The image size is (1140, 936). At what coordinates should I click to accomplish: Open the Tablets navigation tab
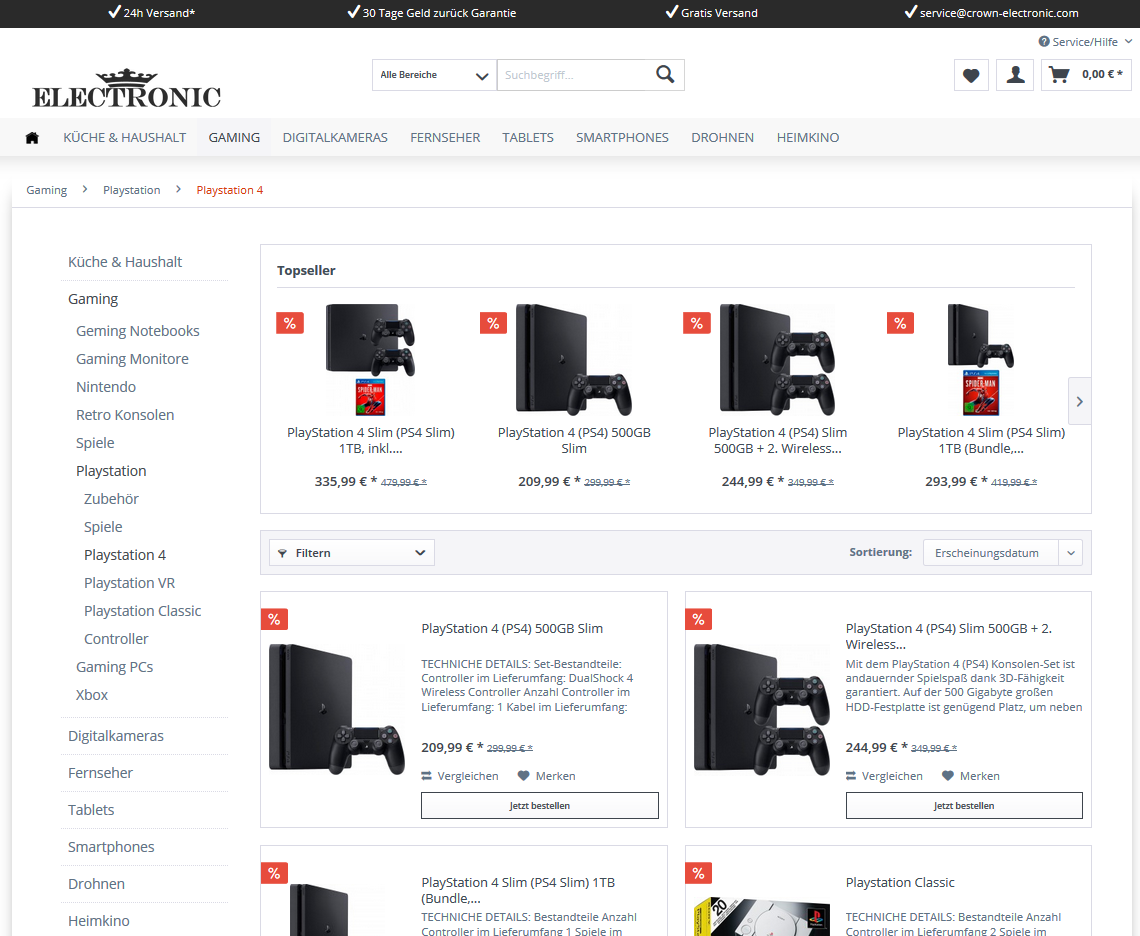[528, 137]
